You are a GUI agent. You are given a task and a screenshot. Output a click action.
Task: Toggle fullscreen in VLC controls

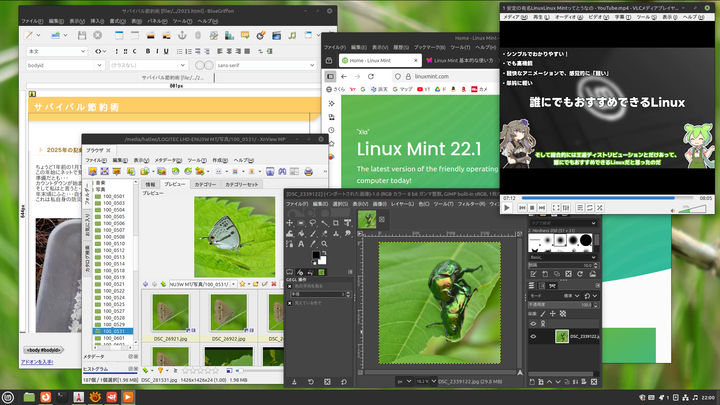[x=556, y=208]
